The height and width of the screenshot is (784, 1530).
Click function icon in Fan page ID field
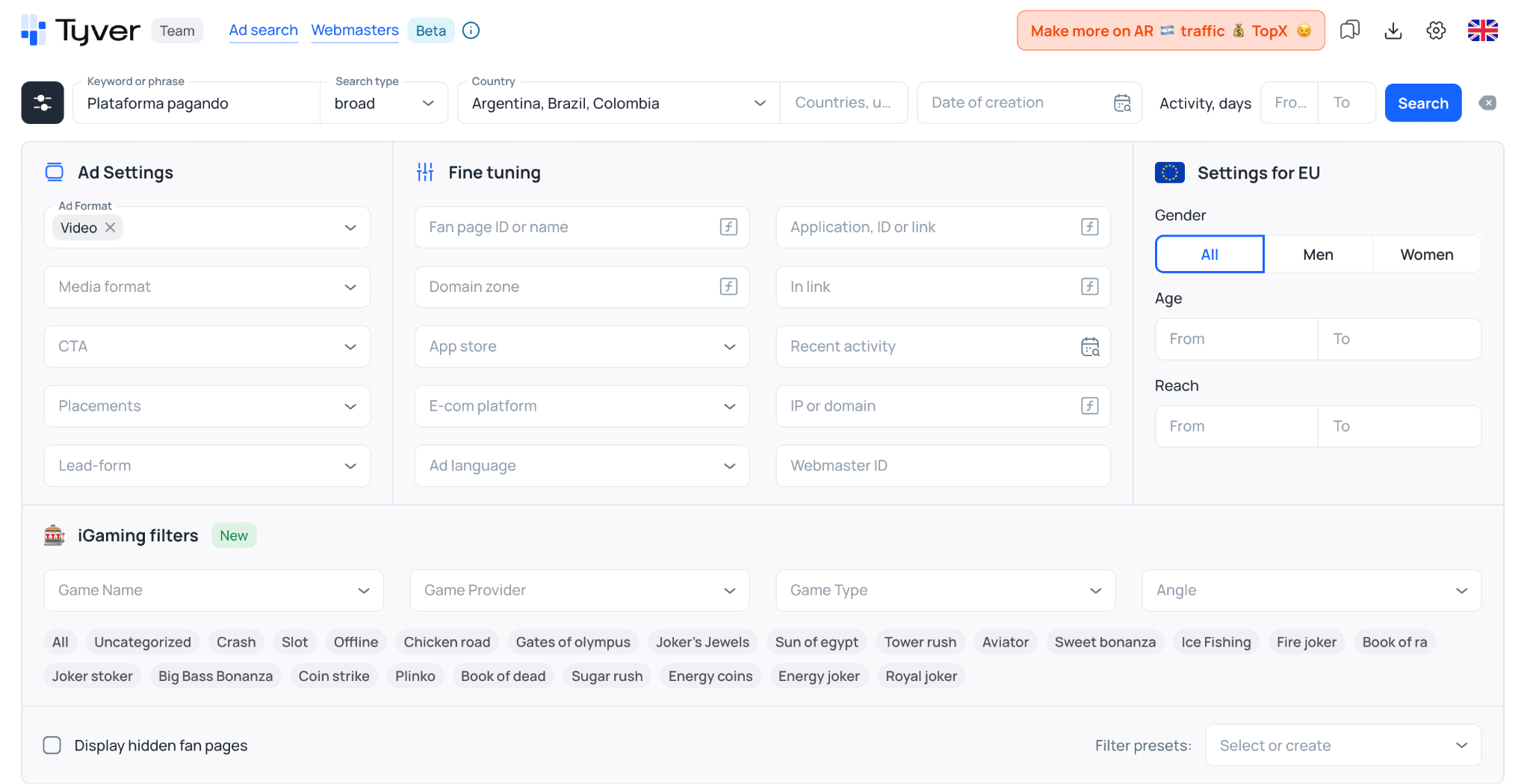pyautogui.click(x=728, y=227)
